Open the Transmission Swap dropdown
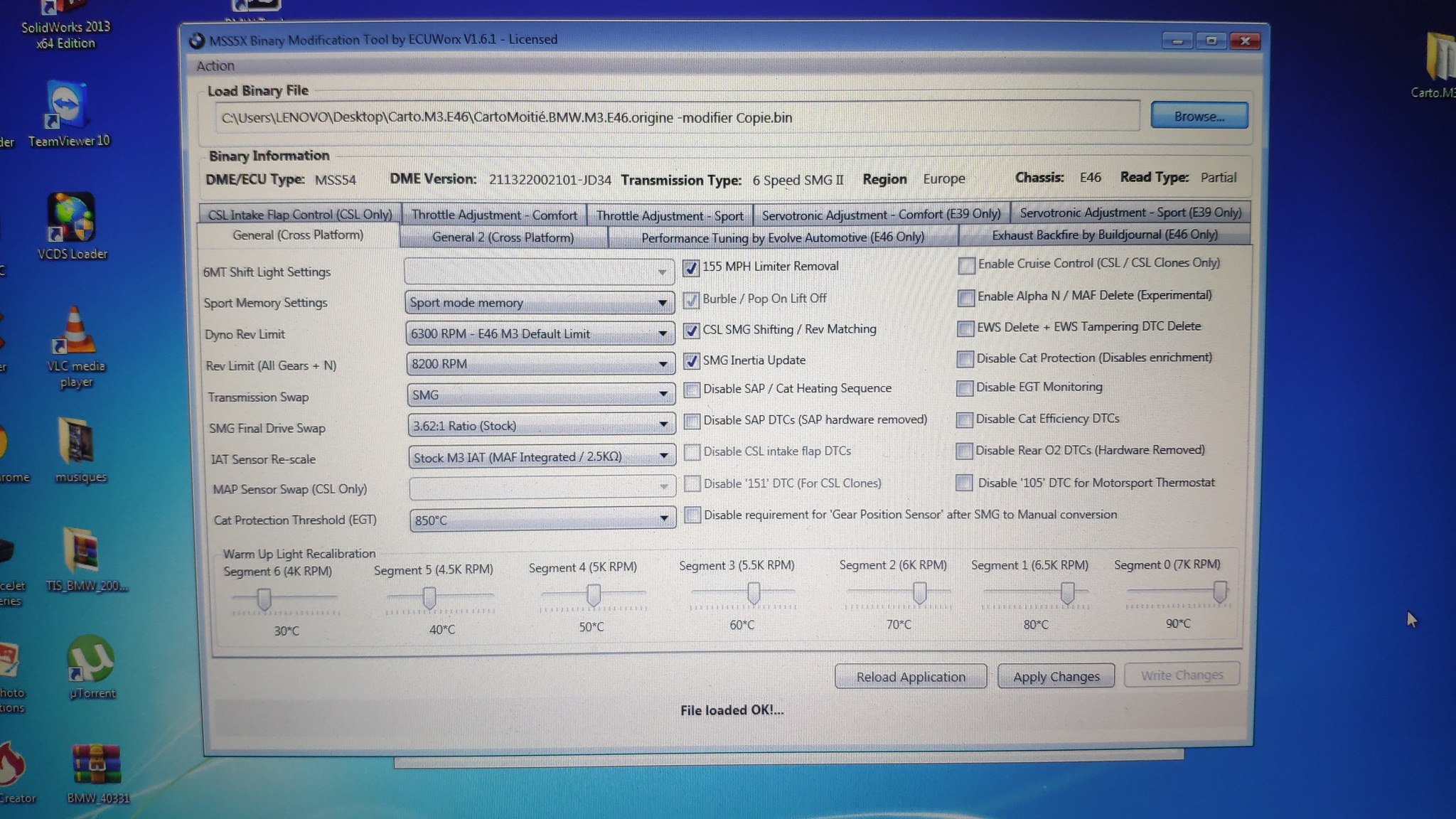This screenshot has height=819, width=1456. (x=540, y=395)
